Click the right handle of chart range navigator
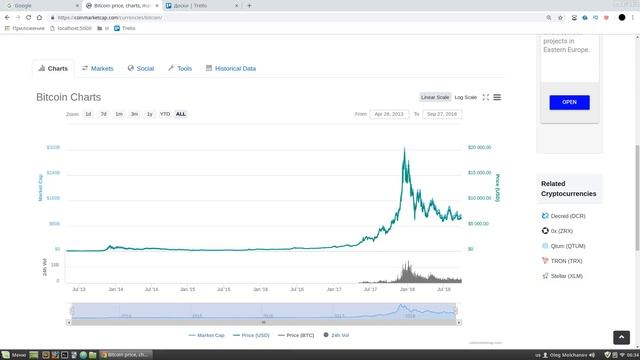The height and width of the screenshot is (360, 640). (x=456, y=311)
